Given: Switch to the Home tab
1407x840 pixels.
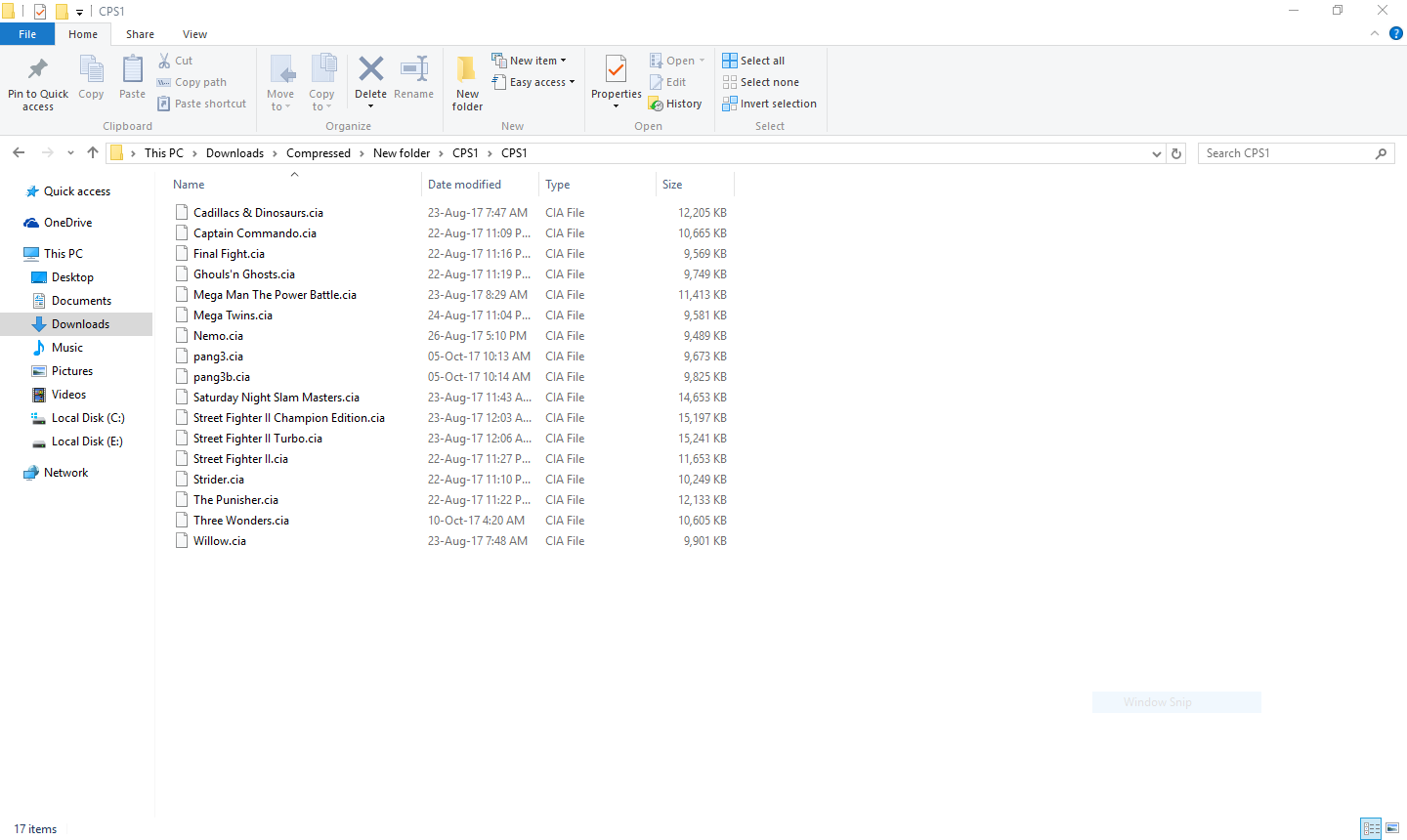Looking at the screenshot, I should point(83,34).
